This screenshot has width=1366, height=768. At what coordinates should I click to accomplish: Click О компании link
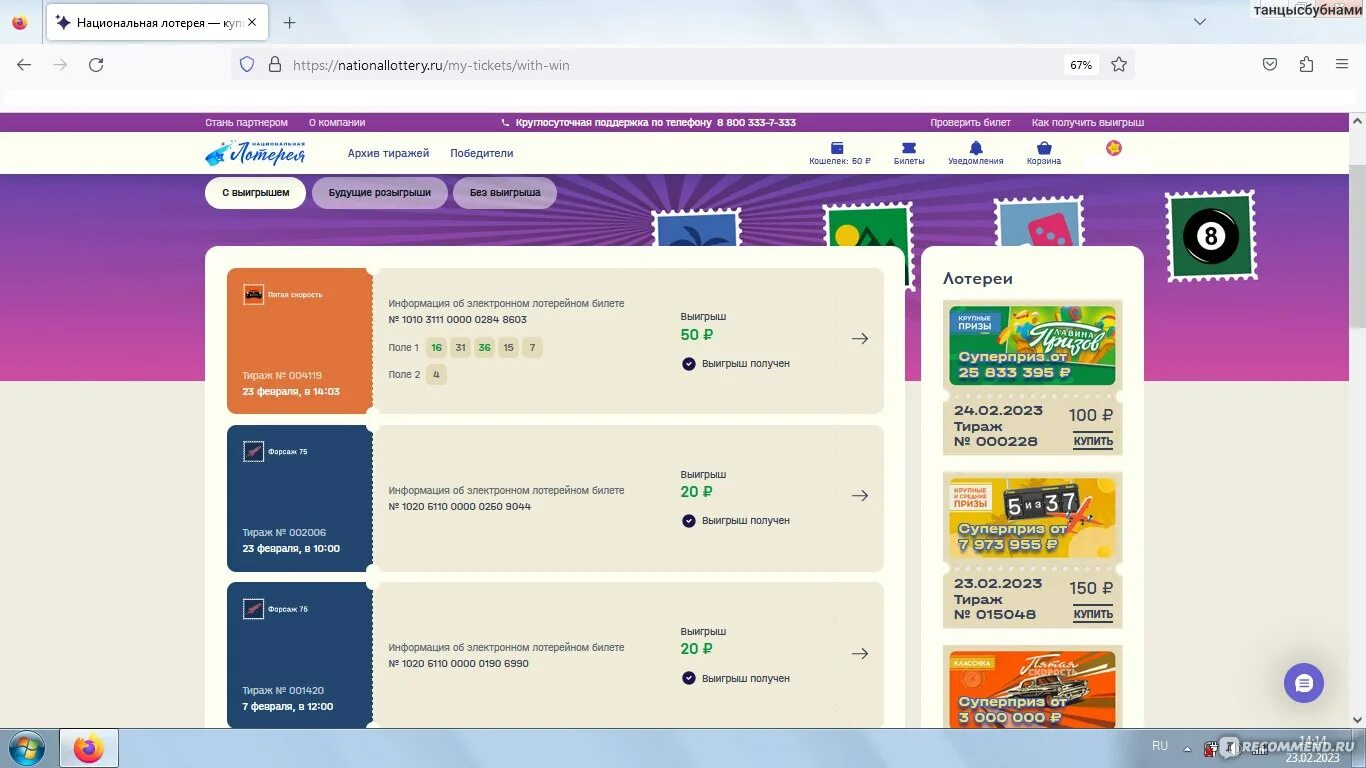click(337, 122)
